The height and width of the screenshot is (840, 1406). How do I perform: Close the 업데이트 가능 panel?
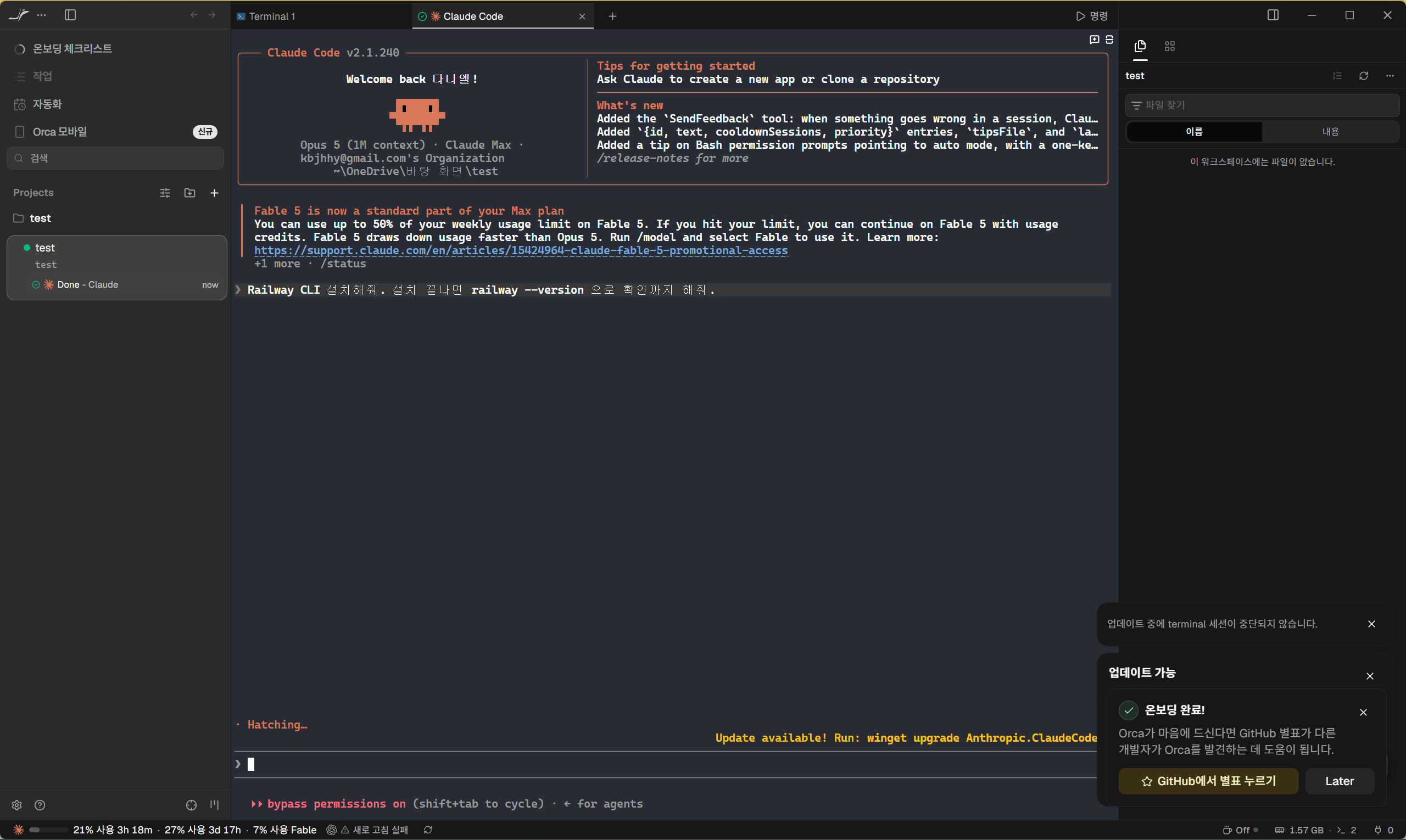click(1370, 676)
